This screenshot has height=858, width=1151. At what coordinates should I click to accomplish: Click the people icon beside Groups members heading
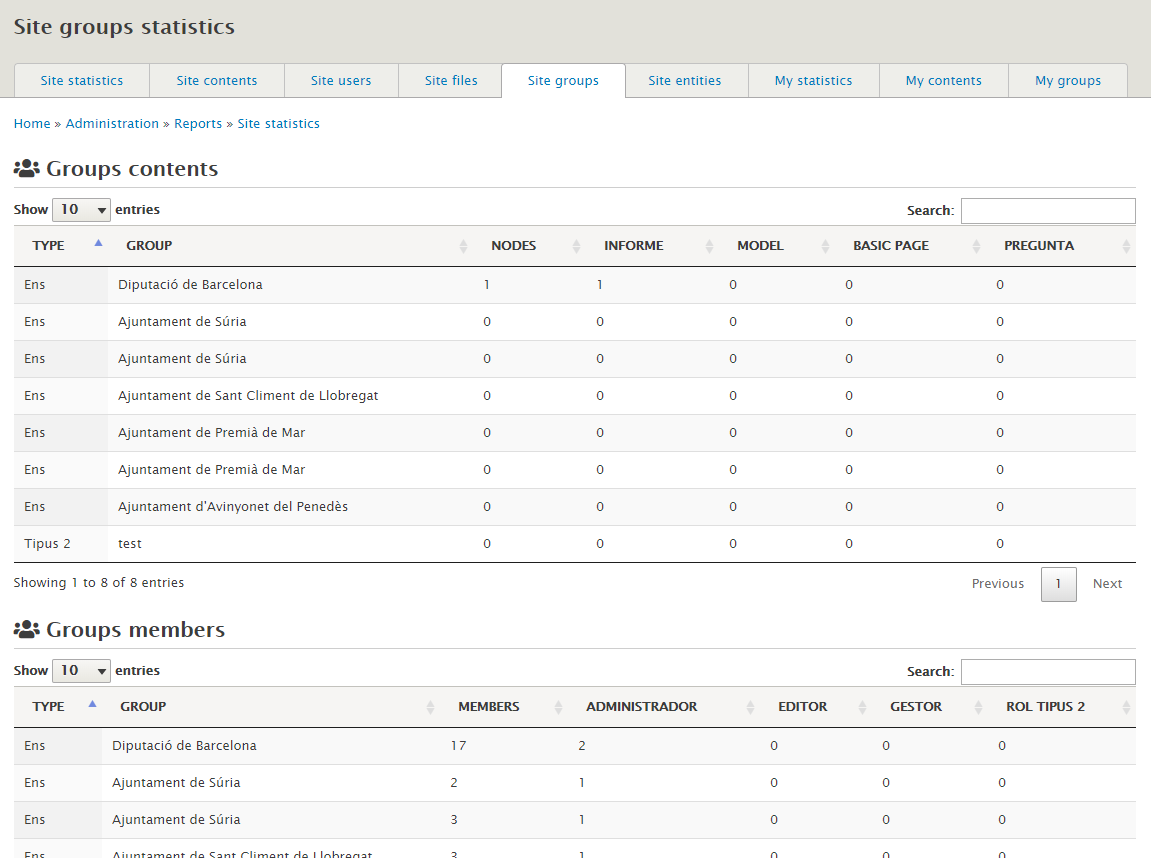26,629
